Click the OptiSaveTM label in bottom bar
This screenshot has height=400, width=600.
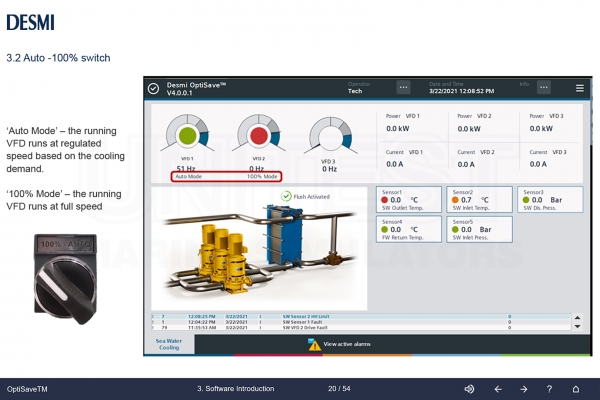point(27,389)
